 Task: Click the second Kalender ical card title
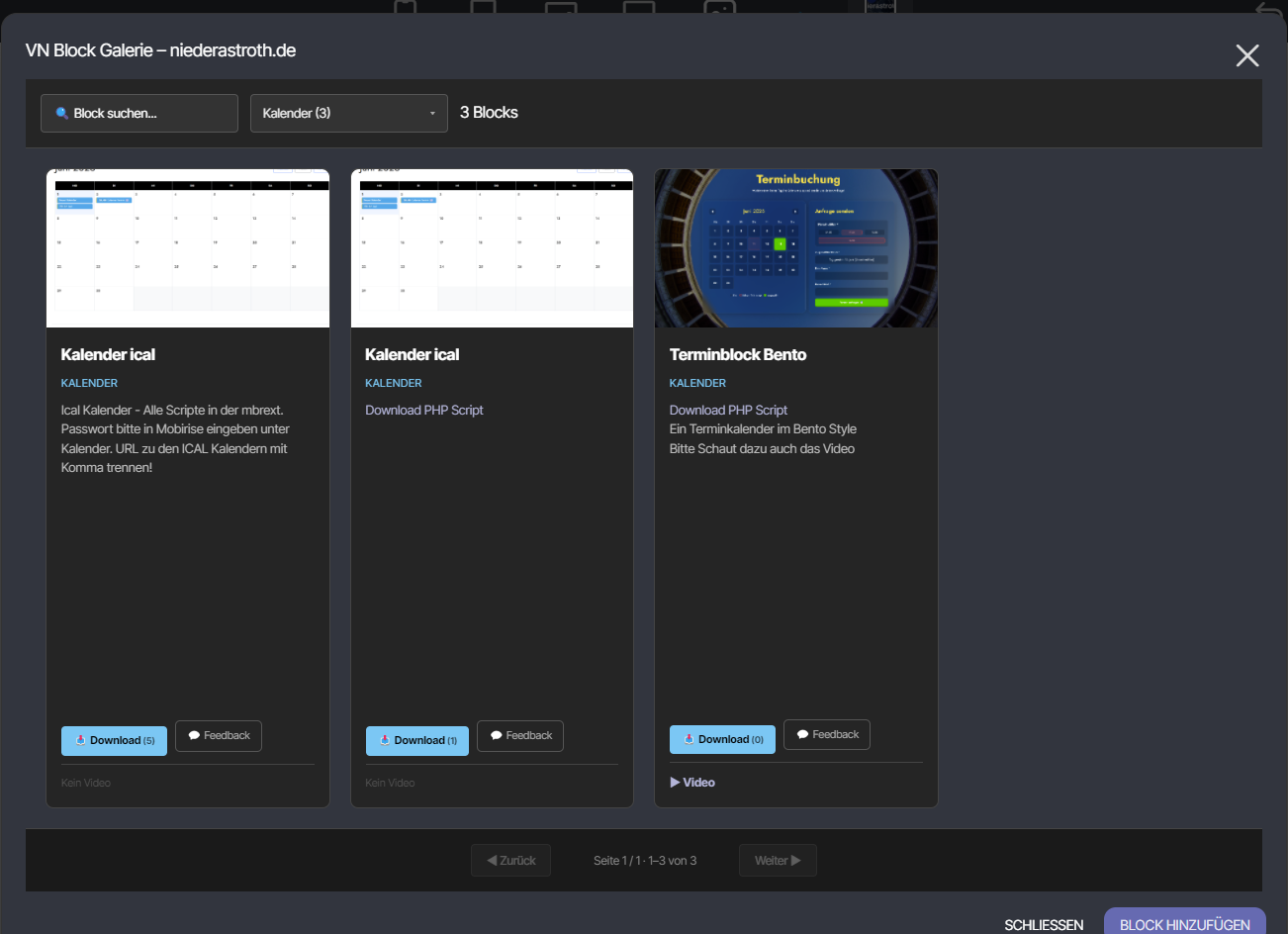pos(413,354)
